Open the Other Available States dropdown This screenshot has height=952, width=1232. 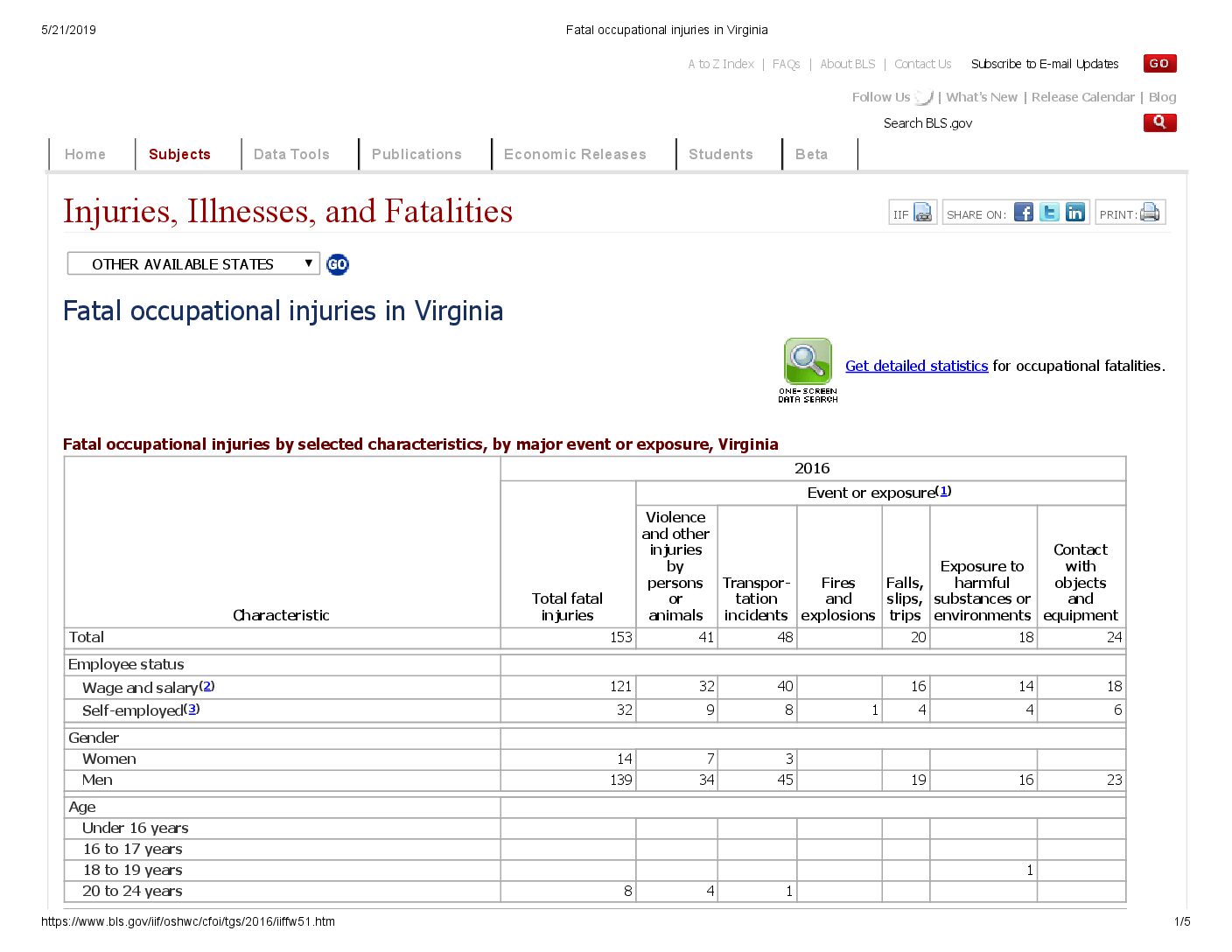(192, 264)
